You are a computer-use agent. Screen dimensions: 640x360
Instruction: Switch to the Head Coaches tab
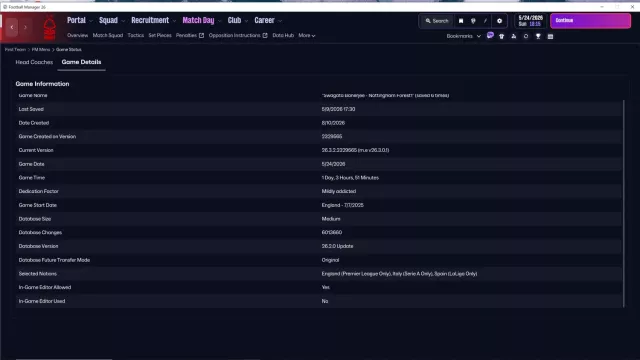(x=34, y=62)
